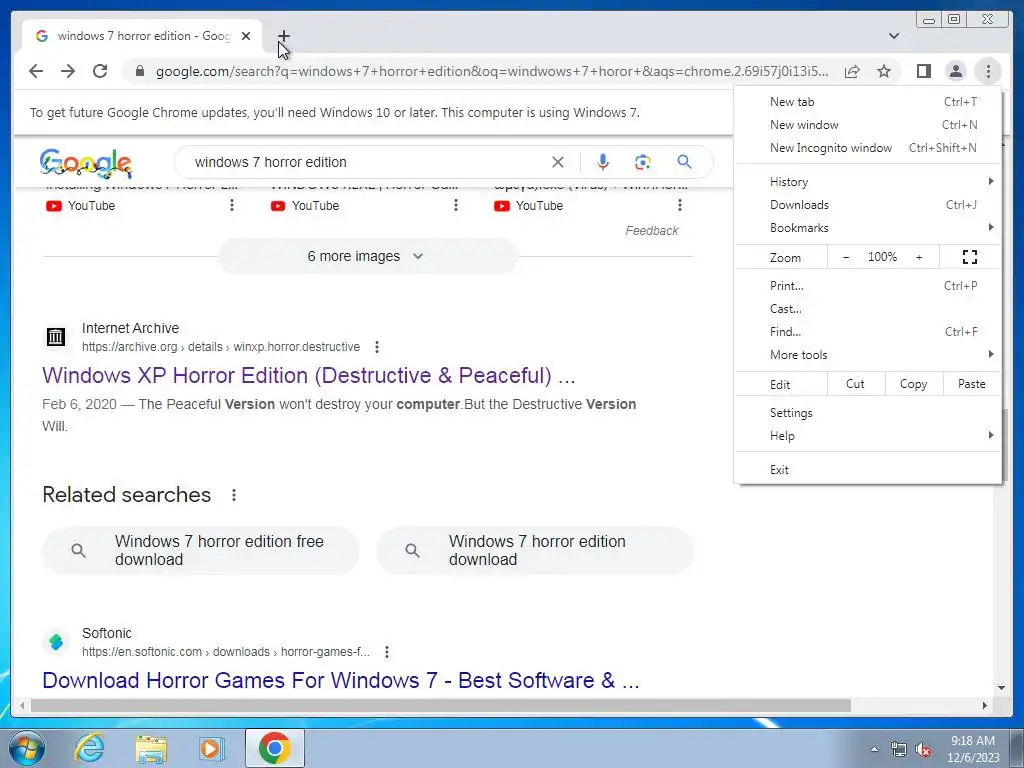Reload the page with the refresh icon
Image resolution: width=1024 pixels, height=768 pixels.
(100, 71)
